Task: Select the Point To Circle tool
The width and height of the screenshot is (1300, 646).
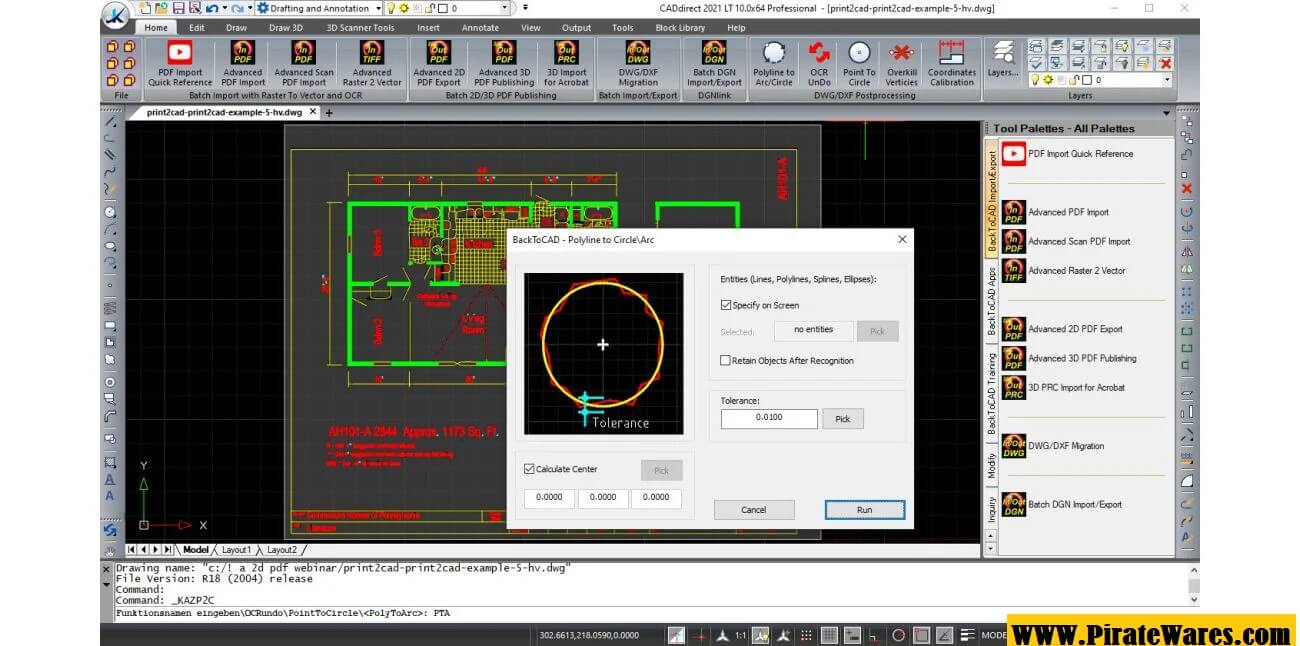Action: point(859,63)
